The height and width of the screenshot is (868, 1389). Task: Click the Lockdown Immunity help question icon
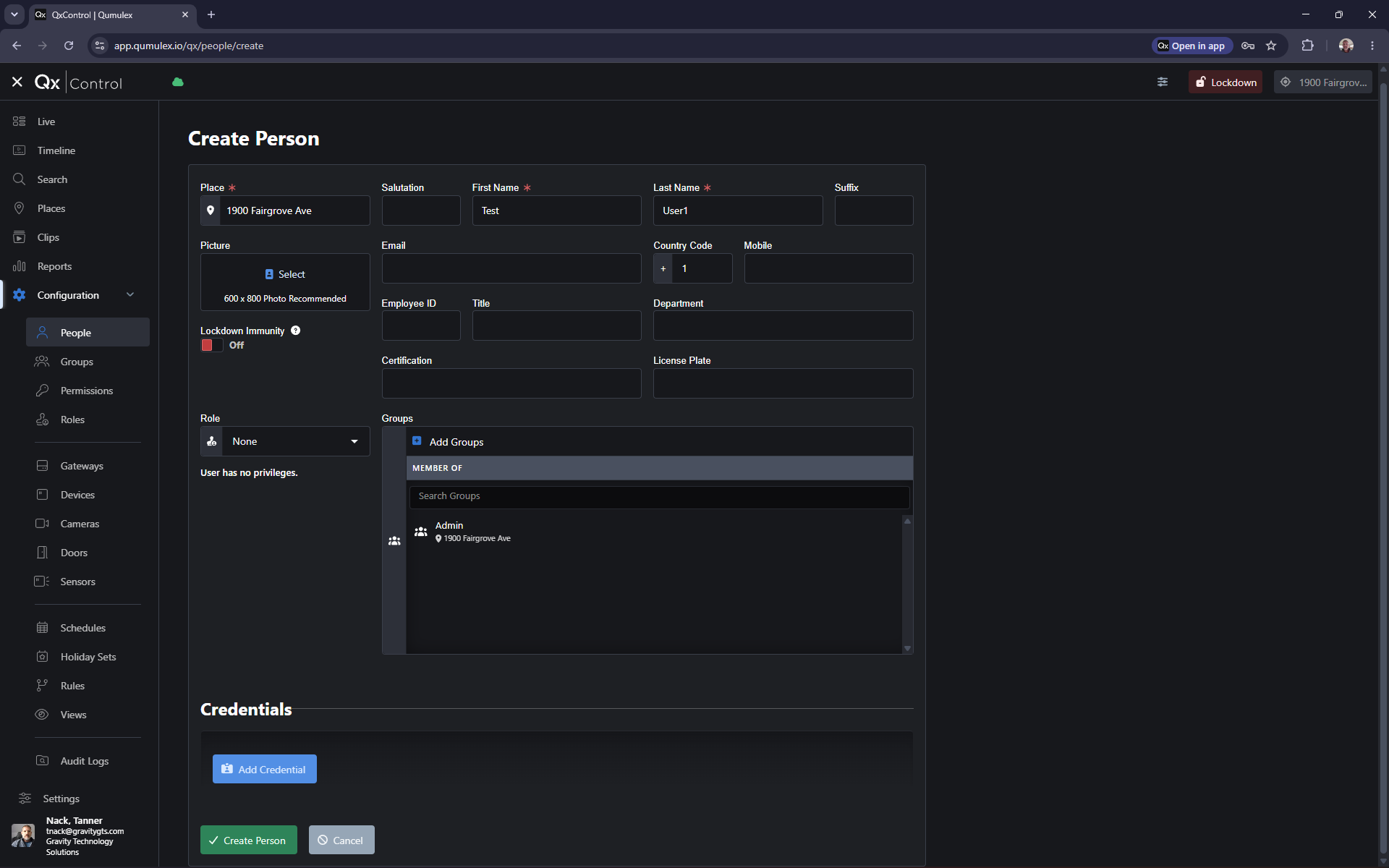pyautogui.click(x=295, y=331)
